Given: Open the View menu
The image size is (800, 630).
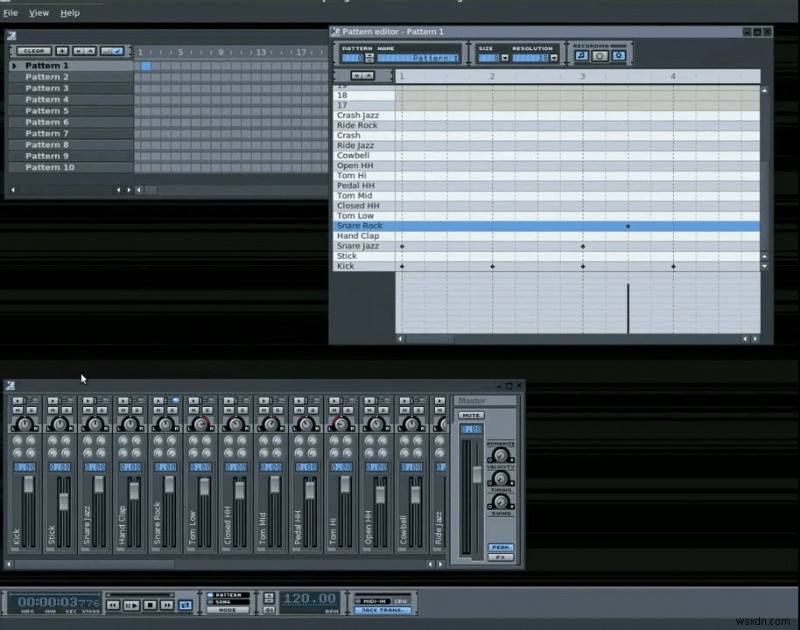Looking at the screenshot, I should [x=38, y=12].
